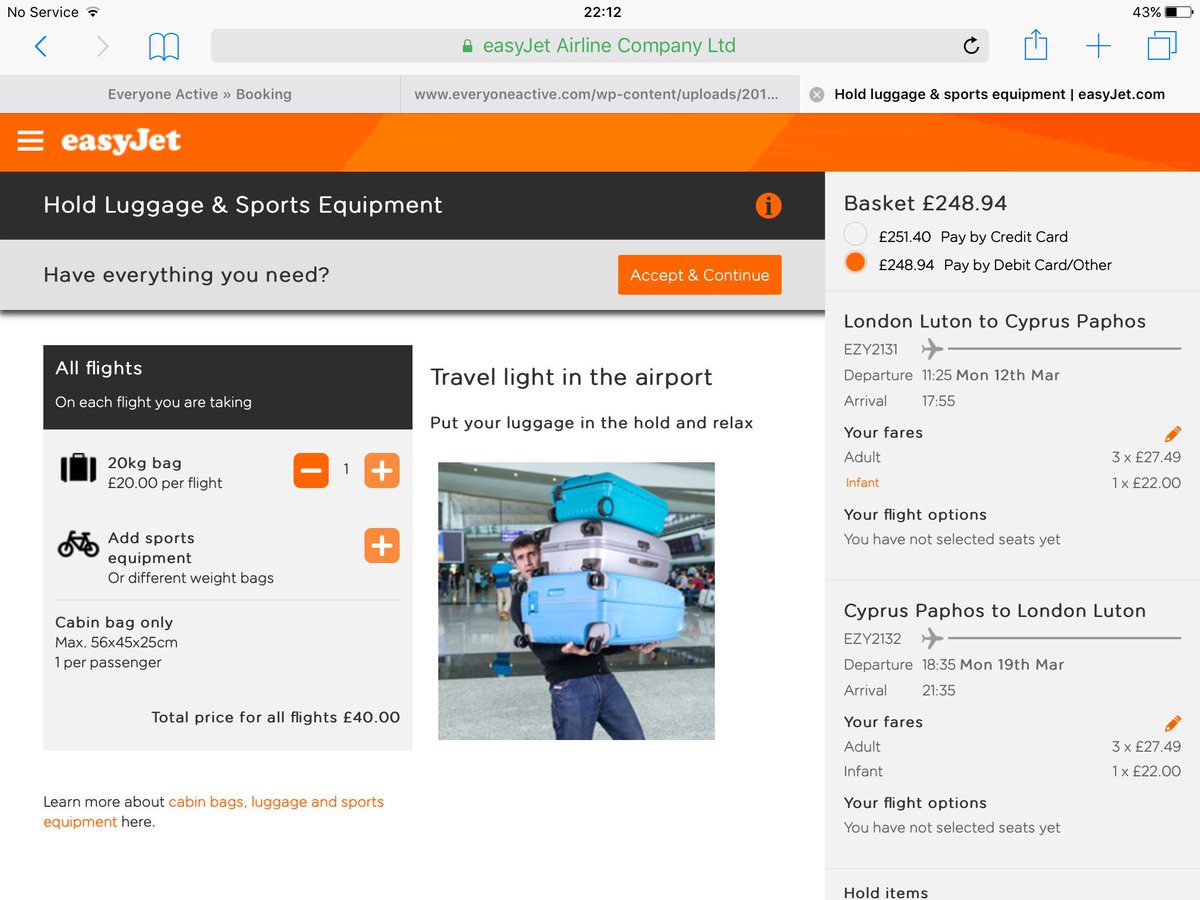
Task: Add sports equipment with plus button
Action: point(381,546)
